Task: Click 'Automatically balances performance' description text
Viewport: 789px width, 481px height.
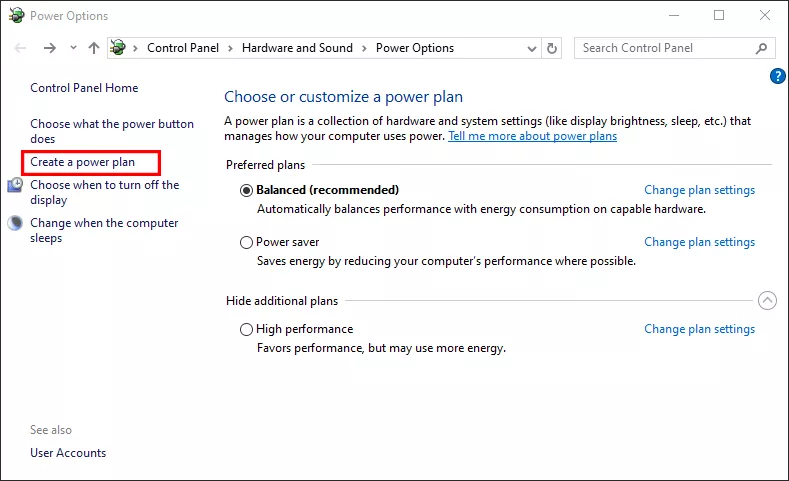Action: [482, 209]
